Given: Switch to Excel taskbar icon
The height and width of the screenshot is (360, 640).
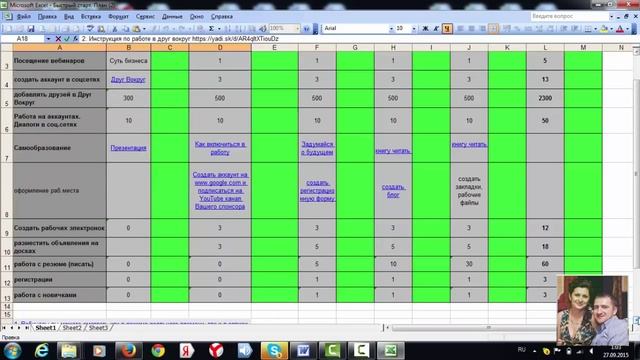Looking at the screenshot, I should [391, 351].
